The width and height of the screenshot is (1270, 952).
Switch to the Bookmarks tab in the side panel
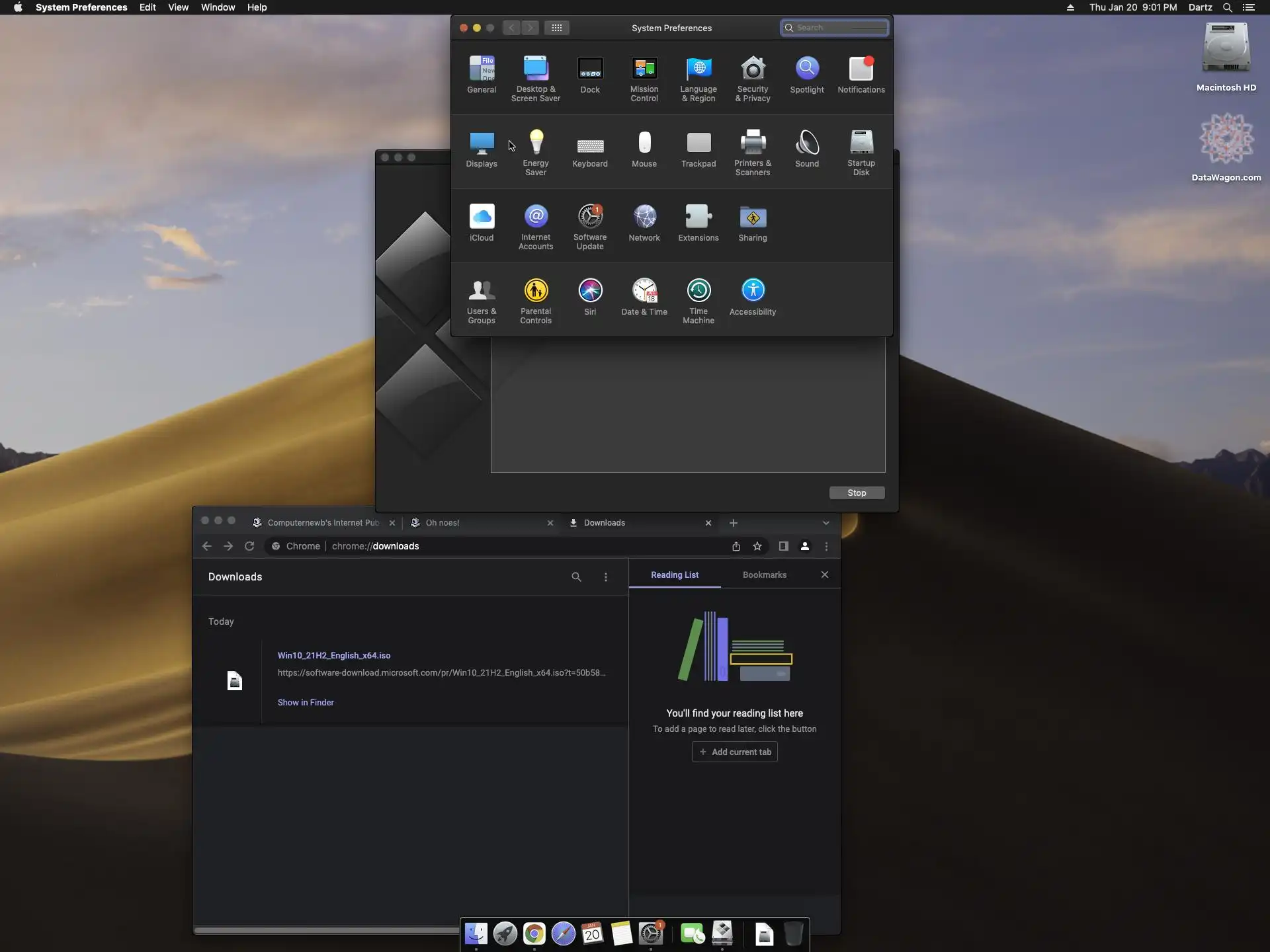[x=764, y=575]
